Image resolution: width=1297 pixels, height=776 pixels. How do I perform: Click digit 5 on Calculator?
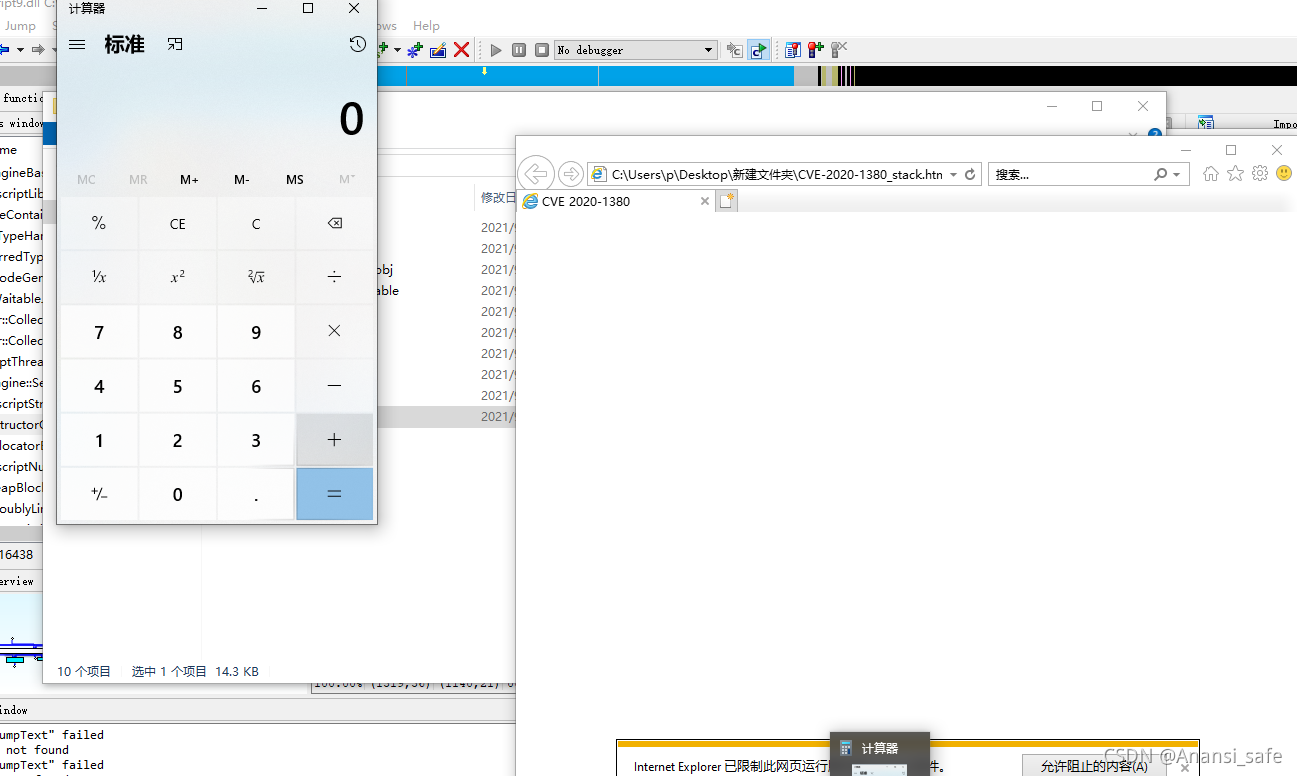(x=178, y=385)
